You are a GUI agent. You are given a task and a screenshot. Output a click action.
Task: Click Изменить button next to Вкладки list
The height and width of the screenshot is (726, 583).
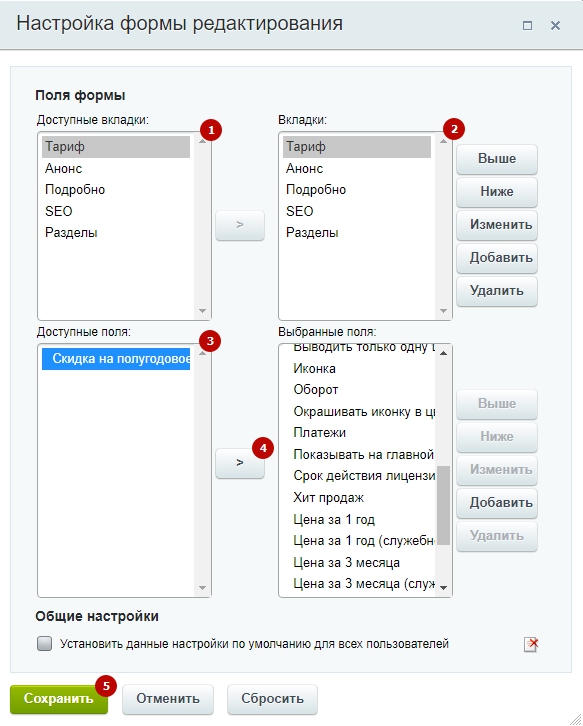click(x=497, y=225)
